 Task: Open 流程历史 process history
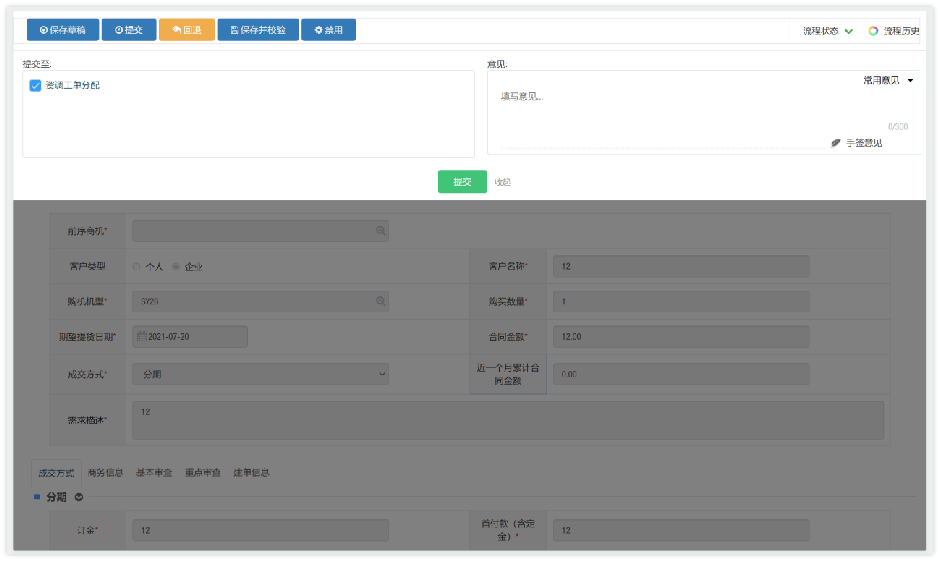pyautogui.click(x=893, y=31)
